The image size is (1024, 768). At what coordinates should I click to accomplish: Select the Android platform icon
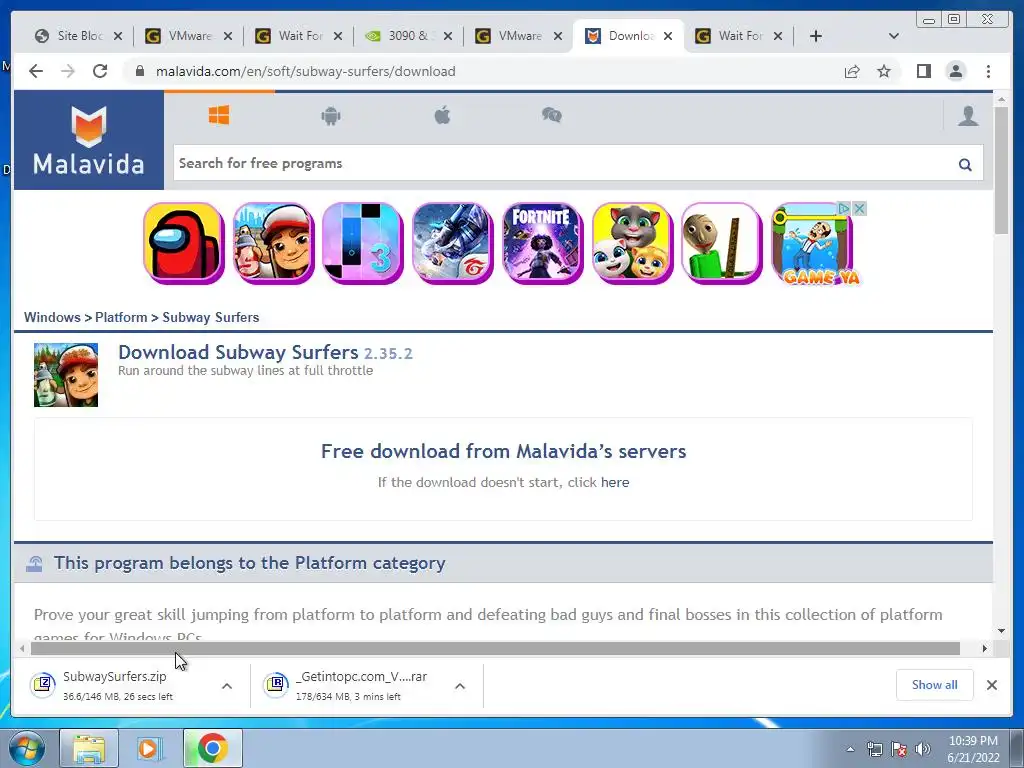331,116
